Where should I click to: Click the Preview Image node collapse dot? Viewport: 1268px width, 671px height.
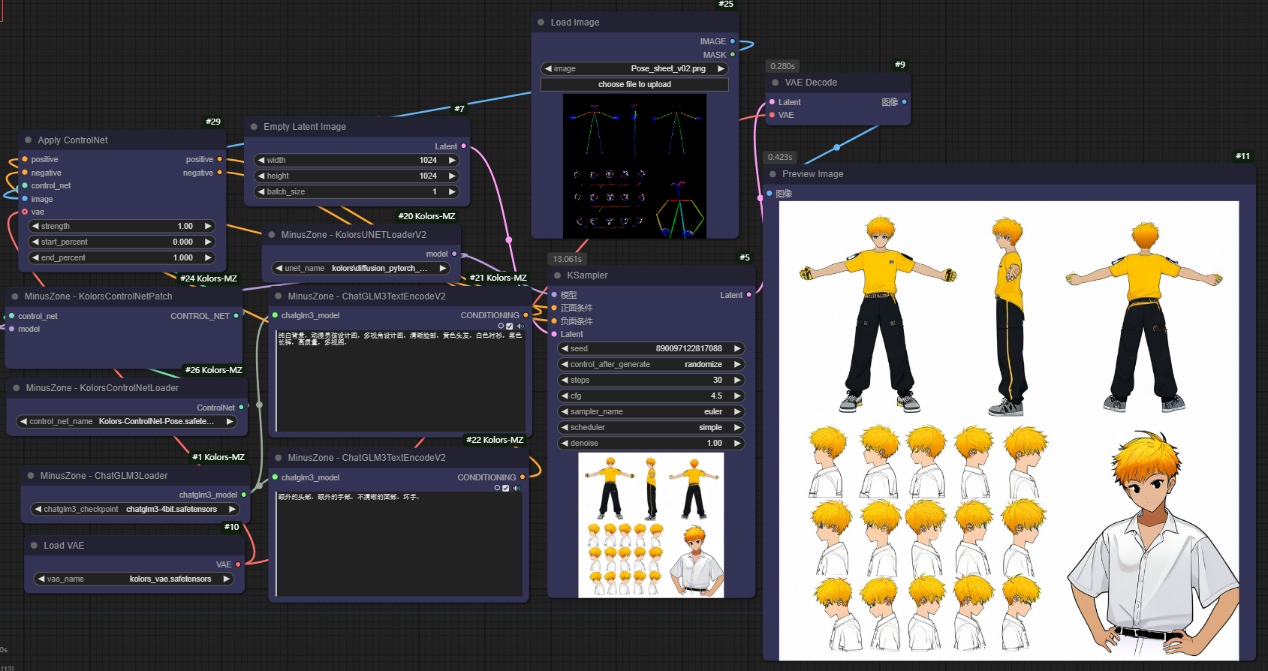pyautogui.click(x=773, y=174)
